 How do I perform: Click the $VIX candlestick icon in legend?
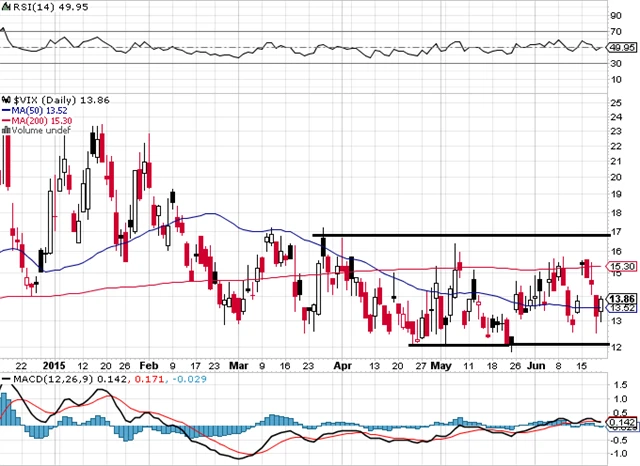(x=5, y=100)
